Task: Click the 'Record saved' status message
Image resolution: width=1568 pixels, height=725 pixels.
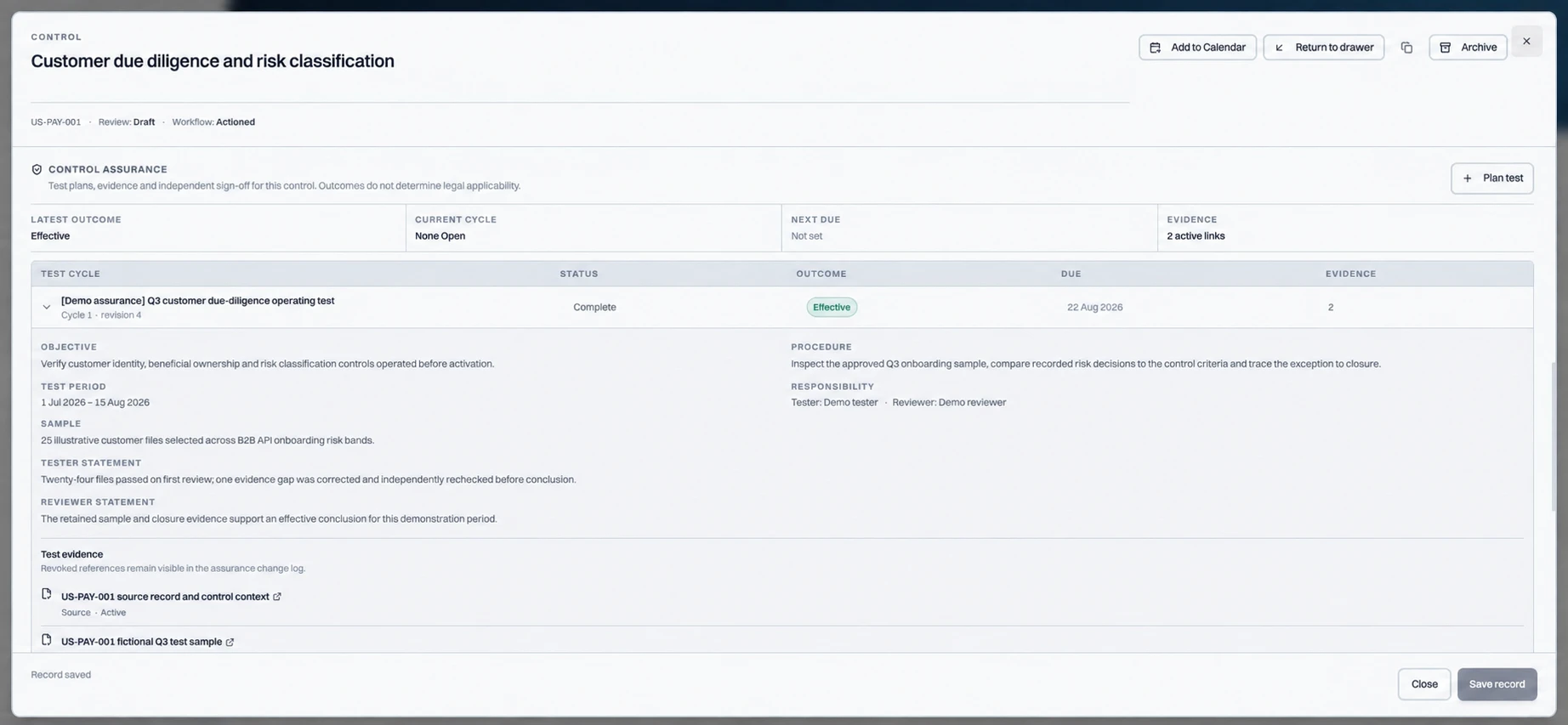Action: (60, 675)
